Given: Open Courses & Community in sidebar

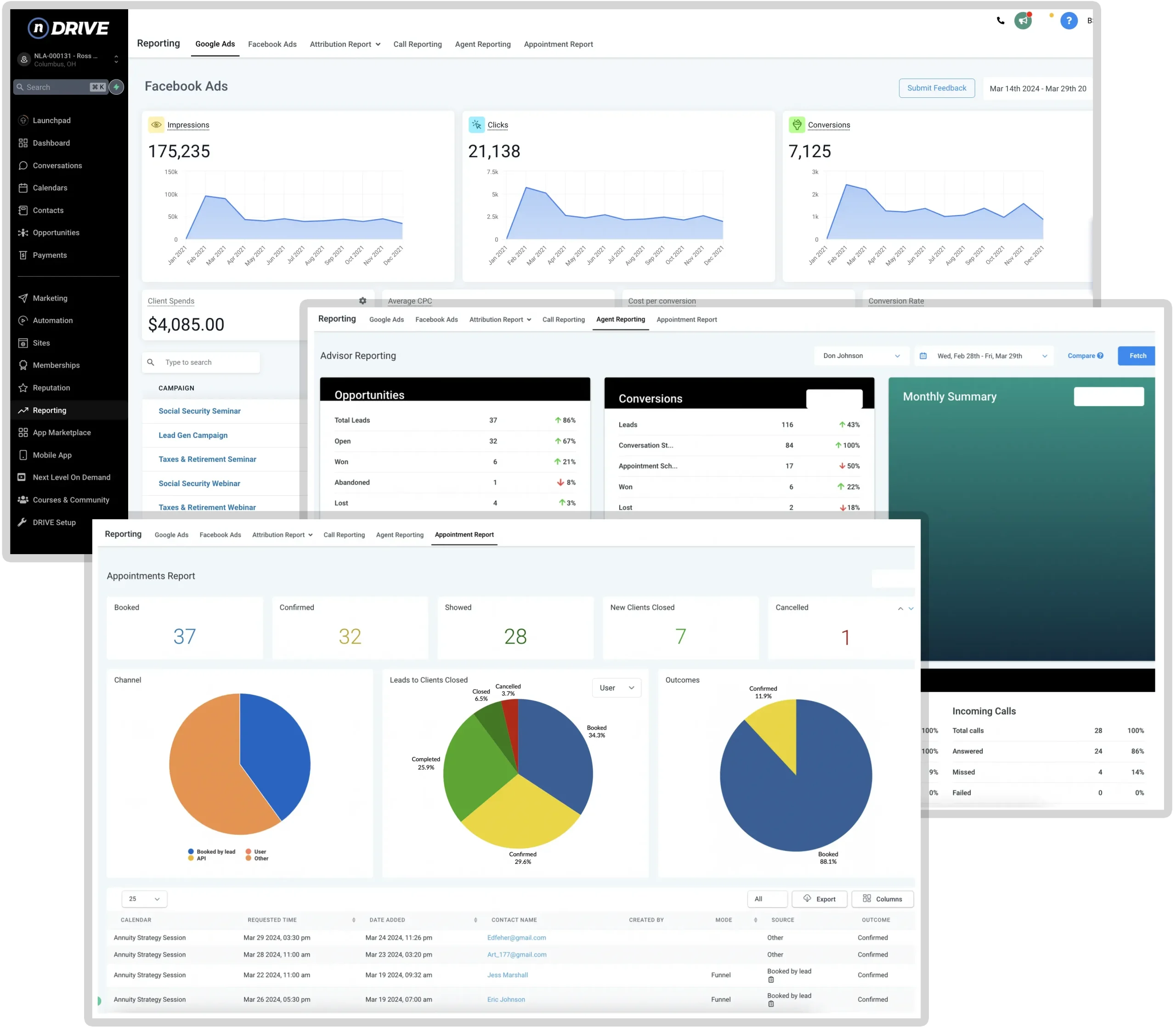Looking at the screenshot, I should point(71,500).
